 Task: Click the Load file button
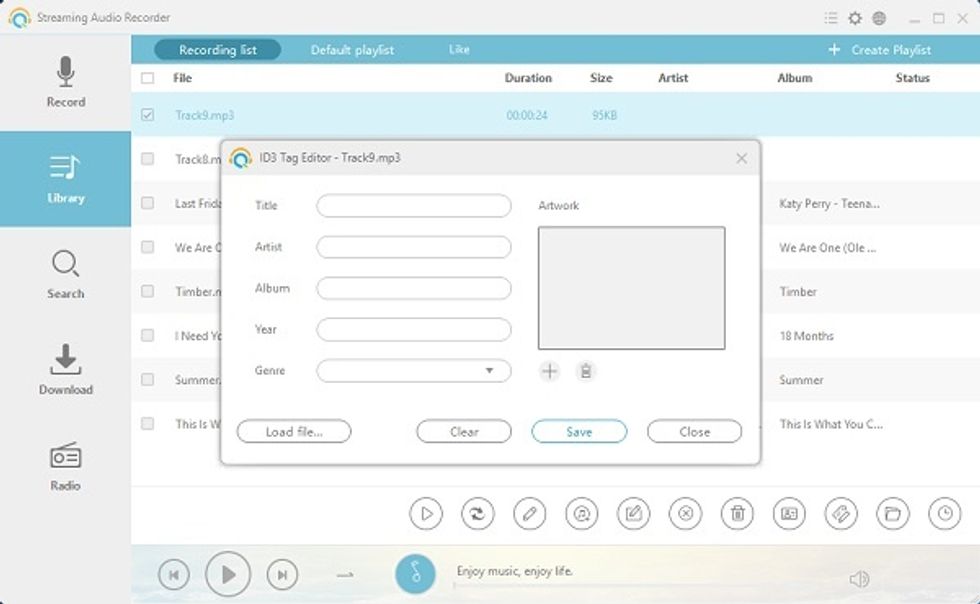tap(293, 431)
